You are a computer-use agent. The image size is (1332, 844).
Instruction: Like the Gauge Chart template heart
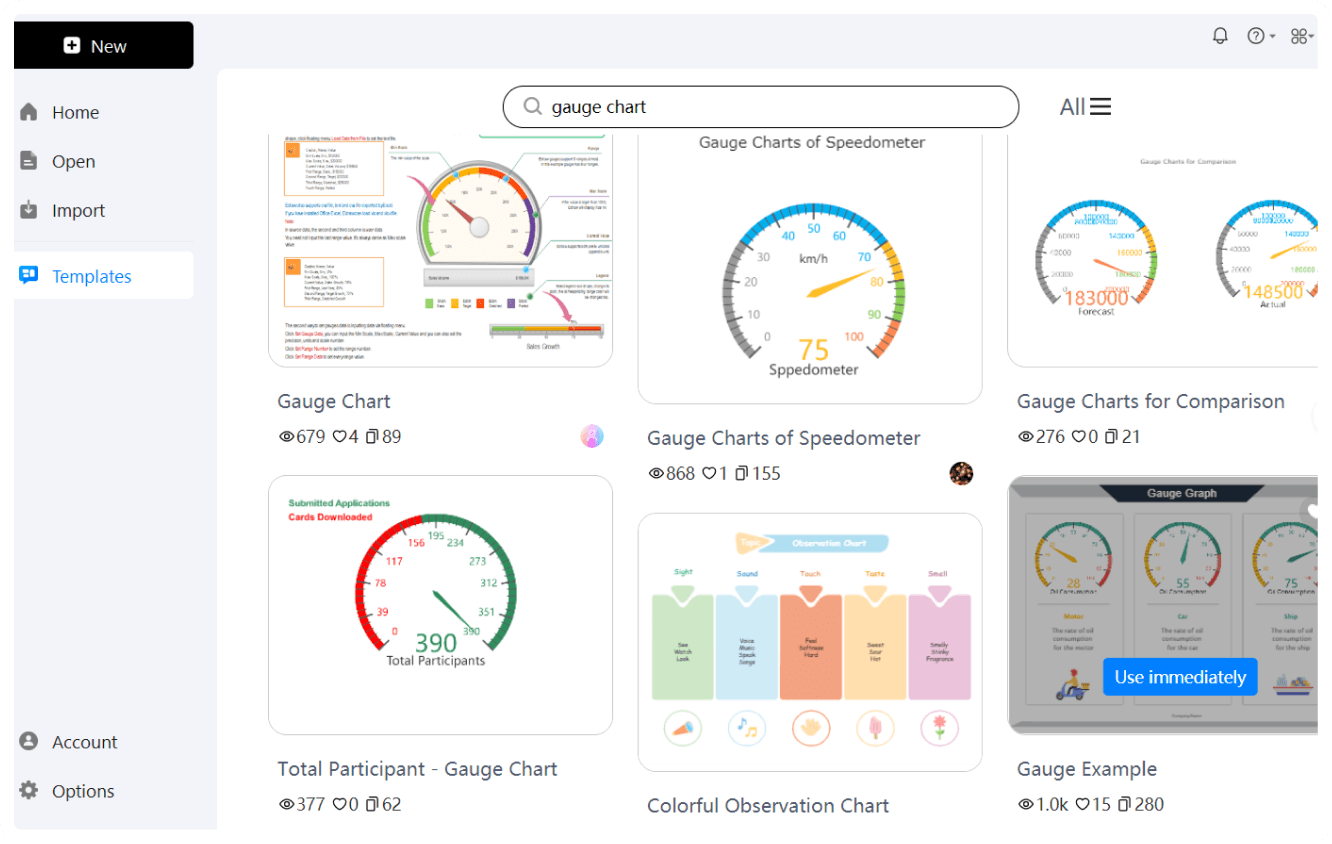click(339, 437)
